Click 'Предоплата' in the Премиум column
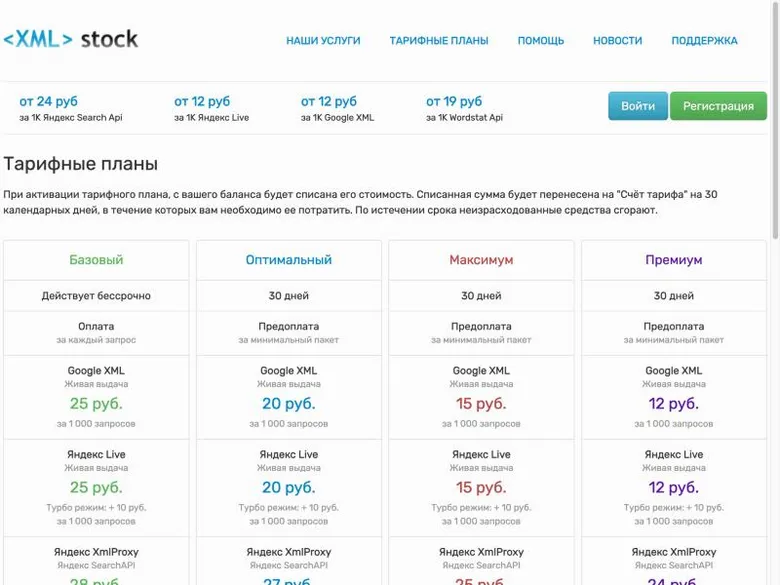 [x=674, y=326]
